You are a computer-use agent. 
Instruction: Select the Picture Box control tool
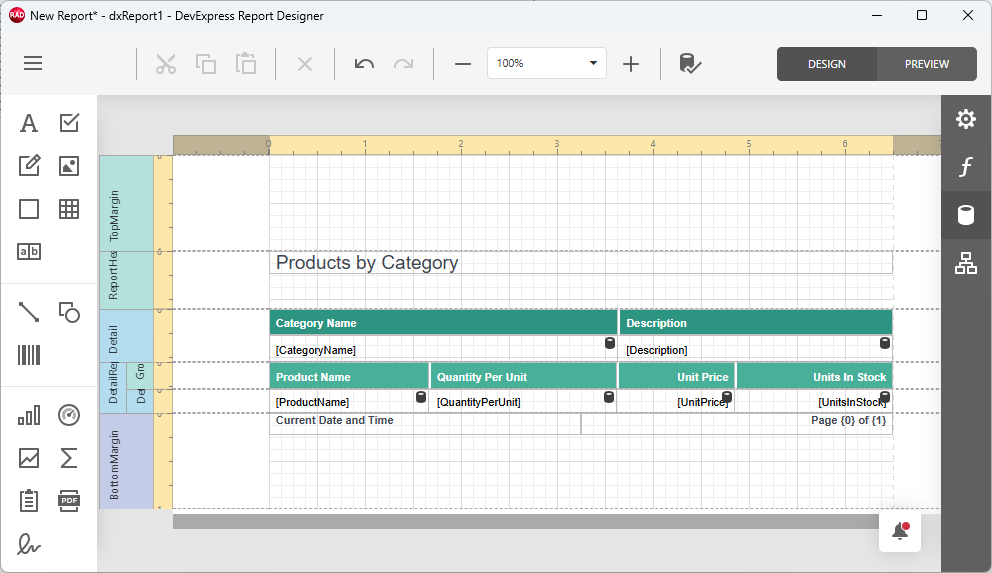pos(69,166)
